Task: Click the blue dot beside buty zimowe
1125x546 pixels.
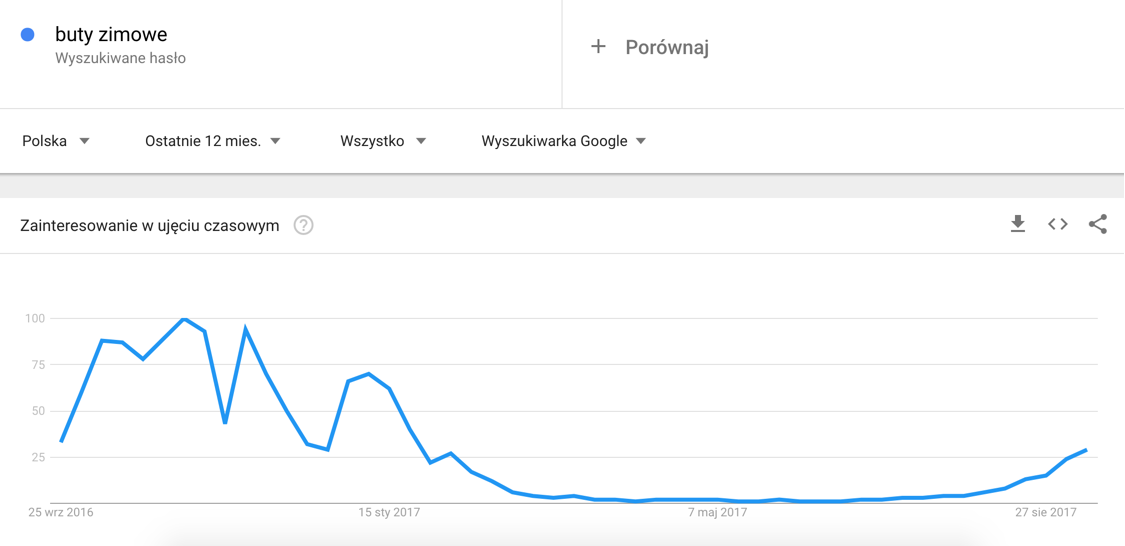Action: [28, 35]
